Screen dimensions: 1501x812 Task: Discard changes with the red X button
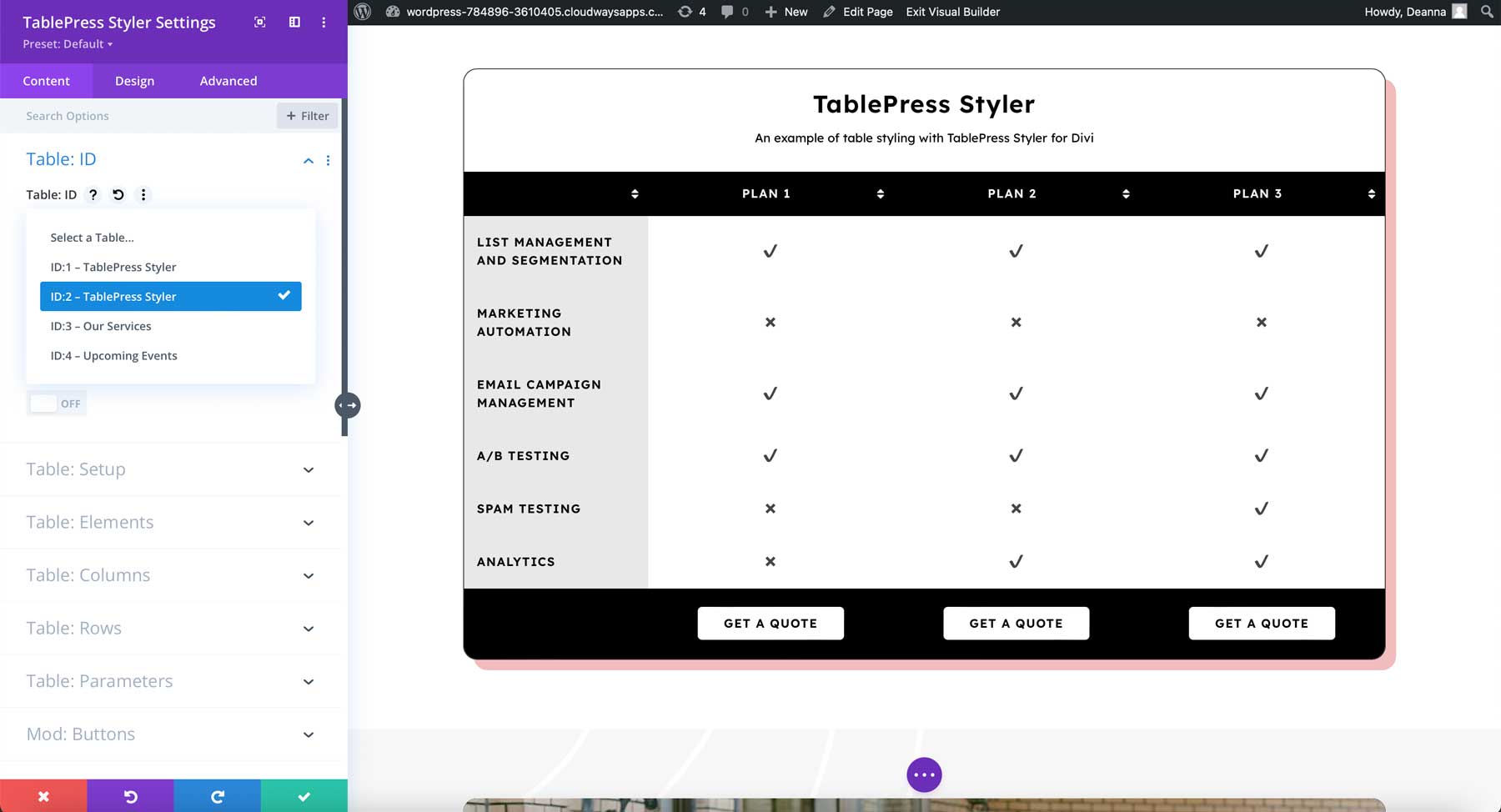pos(43,796)
